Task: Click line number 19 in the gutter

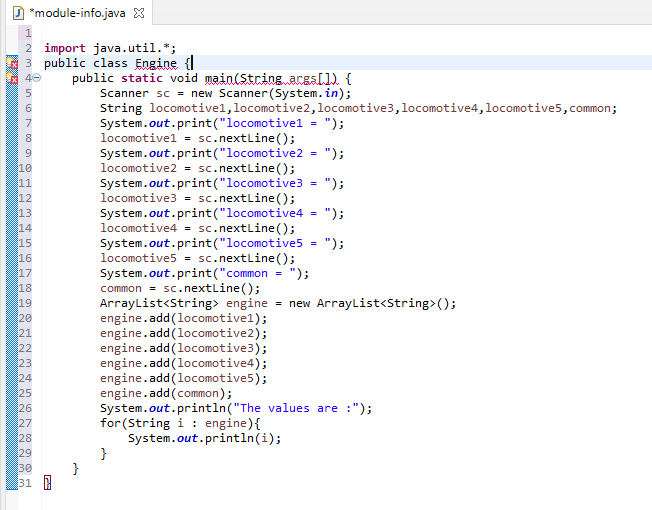Action: (x=25, y=303)
